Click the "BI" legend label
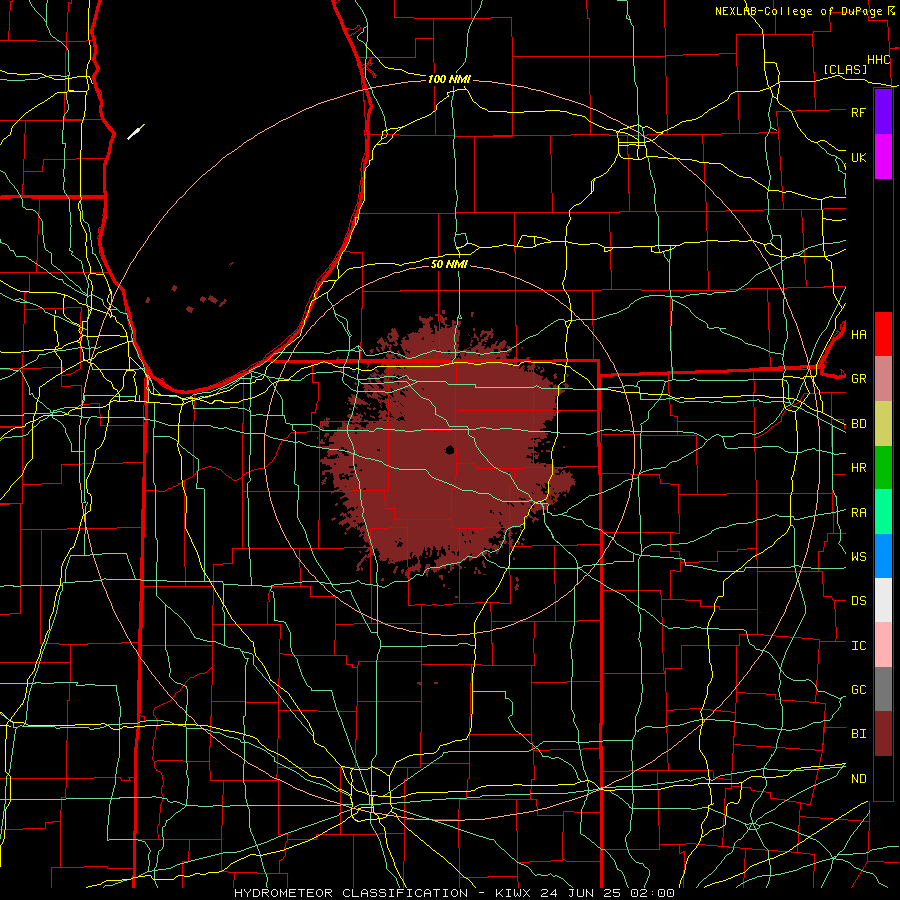Viewport: 900px width, 900px height. (x=858, y=734)
